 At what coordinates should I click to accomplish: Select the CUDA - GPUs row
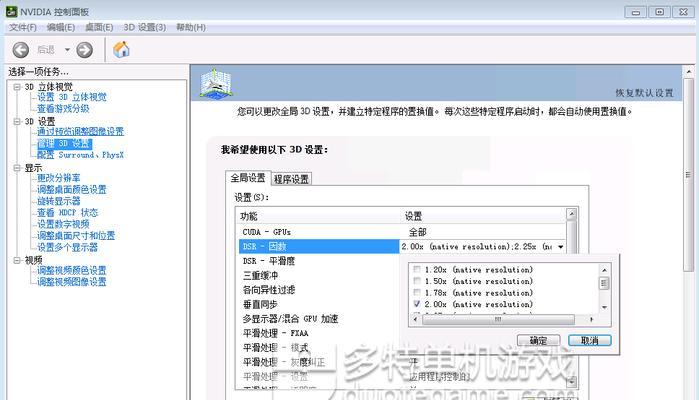[402, 232]
